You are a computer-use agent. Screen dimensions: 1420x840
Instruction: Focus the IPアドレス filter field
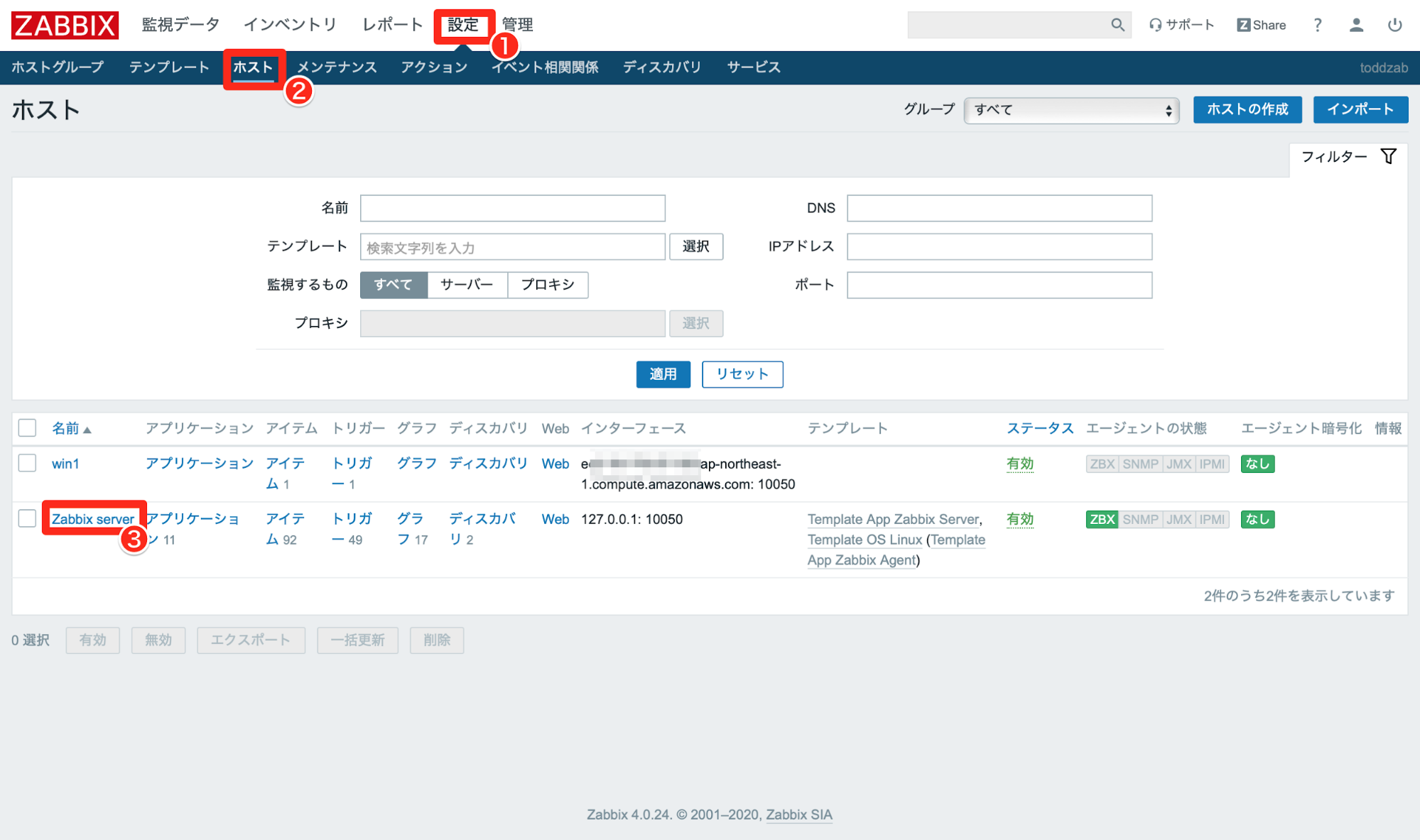999,246
